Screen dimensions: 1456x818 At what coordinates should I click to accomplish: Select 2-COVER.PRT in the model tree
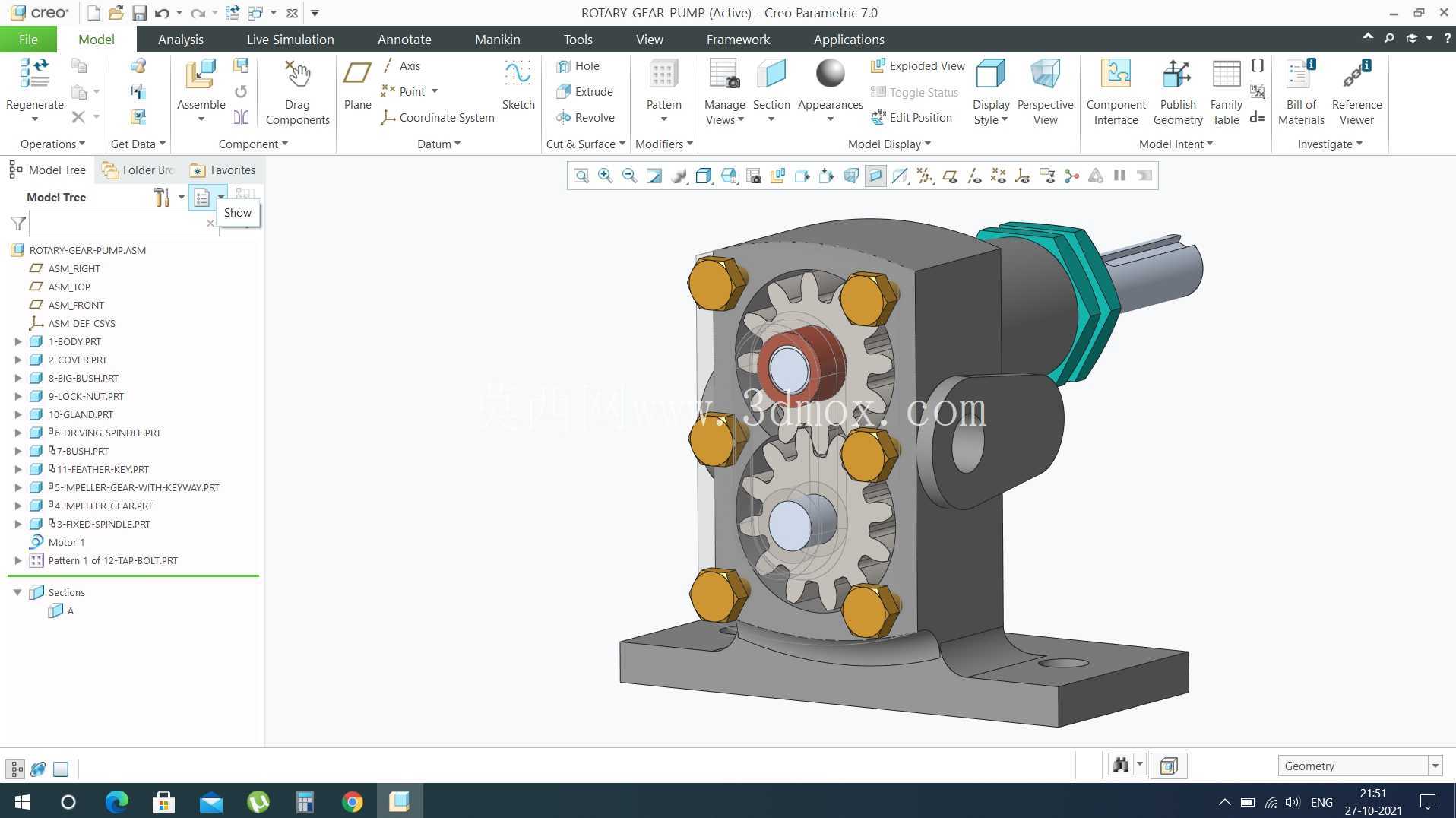pos(78,360)
